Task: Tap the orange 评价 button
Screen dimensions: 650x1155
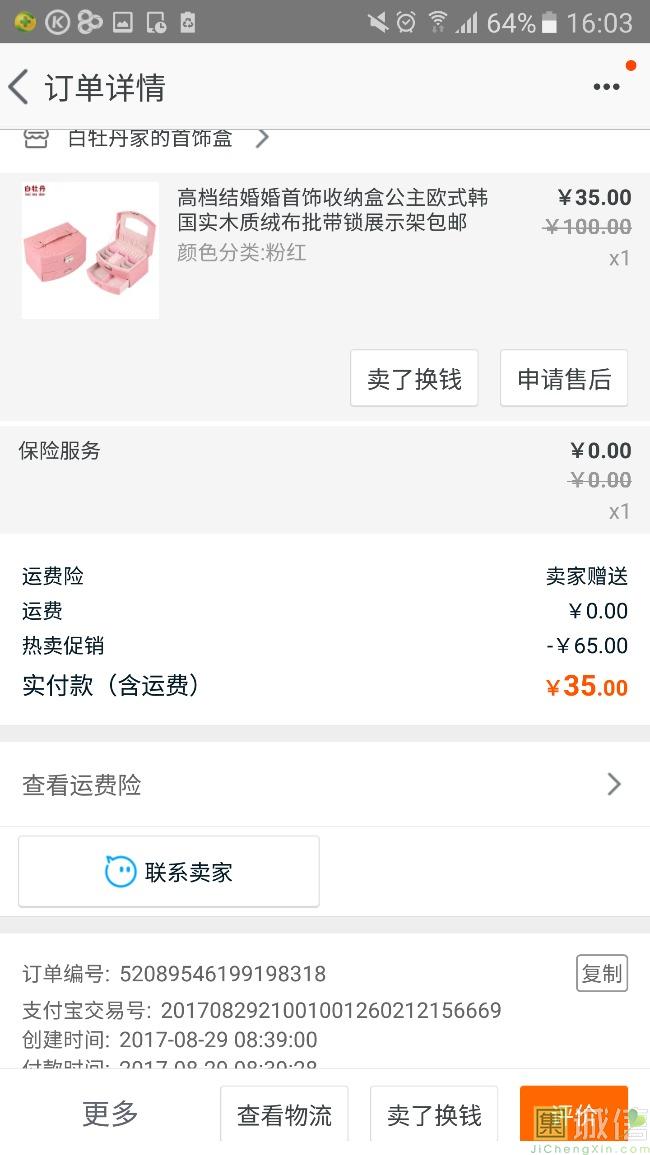Action: click(574, 1115)
